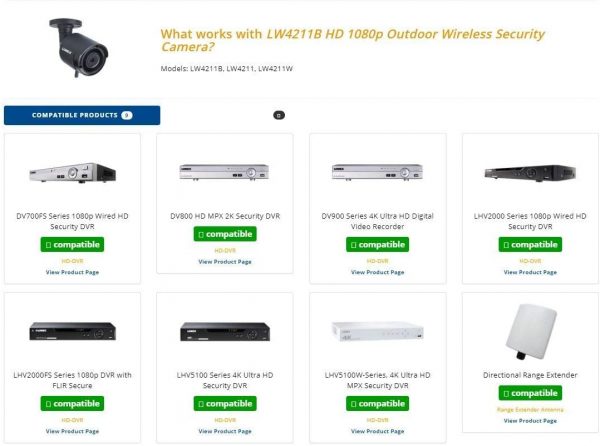
Task: Open the LHV2000 Series DVR product image
Action: 530,173
